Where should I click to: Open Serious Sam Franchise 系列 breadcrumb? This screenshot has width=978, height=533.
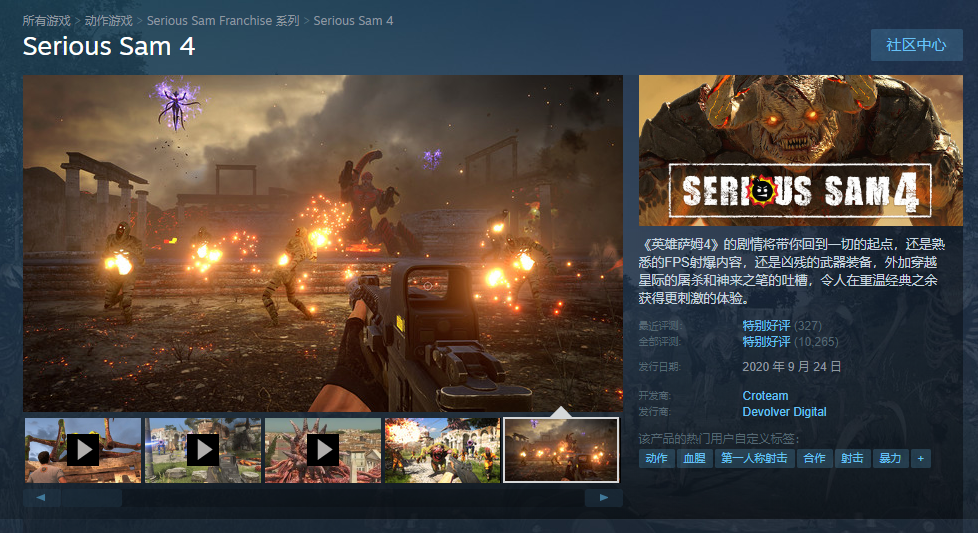(x=223, y=21)
